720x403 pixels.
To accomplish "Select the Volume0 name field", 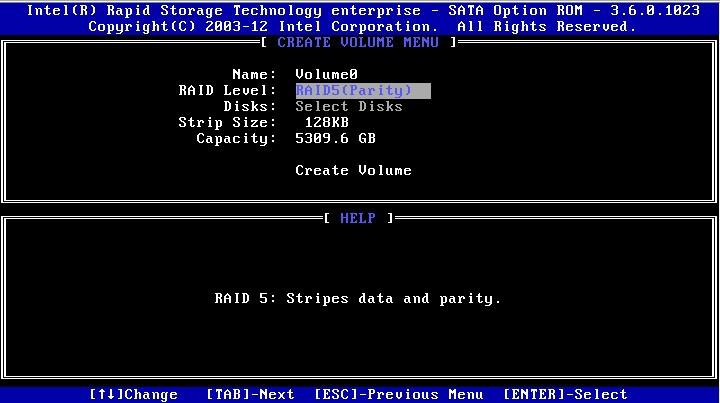I will (327, 74).
